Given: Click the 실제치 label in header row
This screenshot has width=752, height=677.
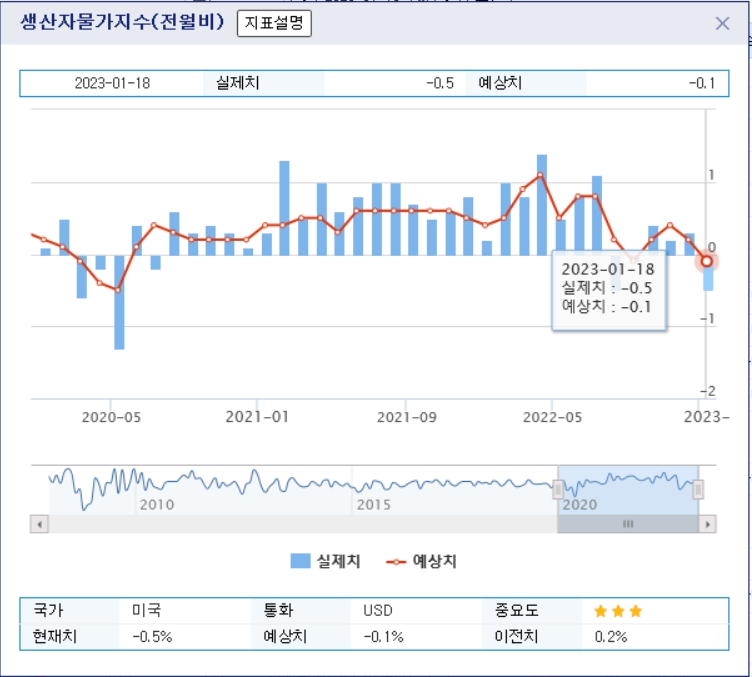Looking at the screenshot, I should tap(238, 82).
